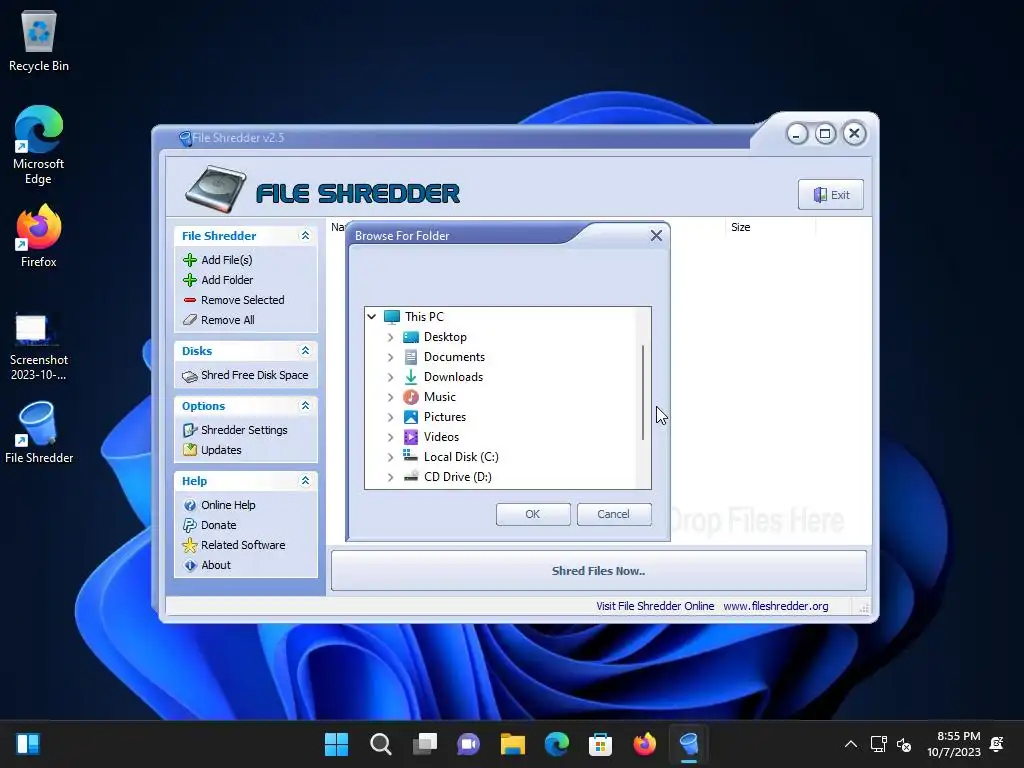
Task: Click the Online Help icon
Action: (x=190, y=505)
